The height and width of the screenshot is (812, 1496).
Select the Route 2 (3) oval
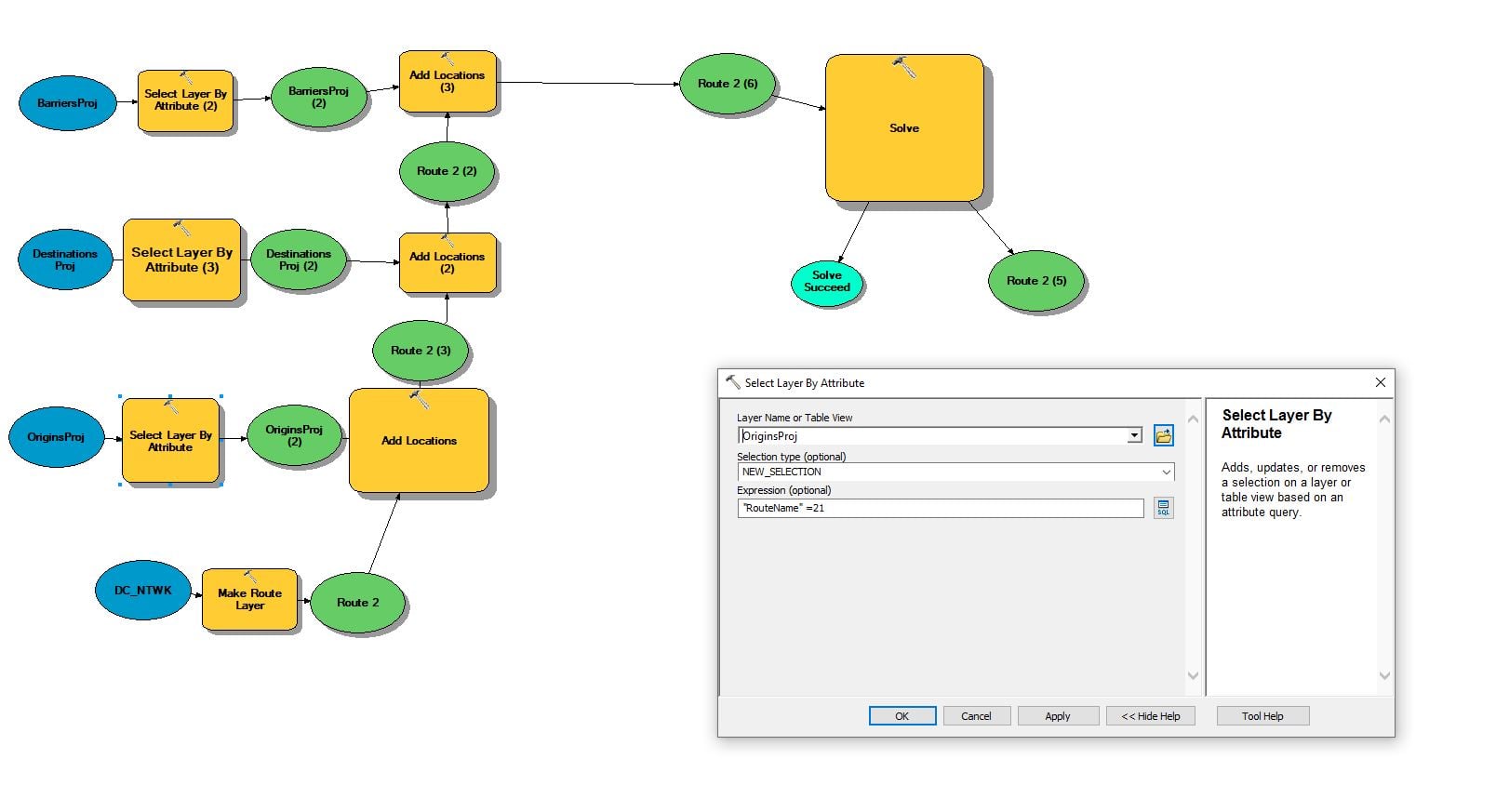click(x=421, y=351)
